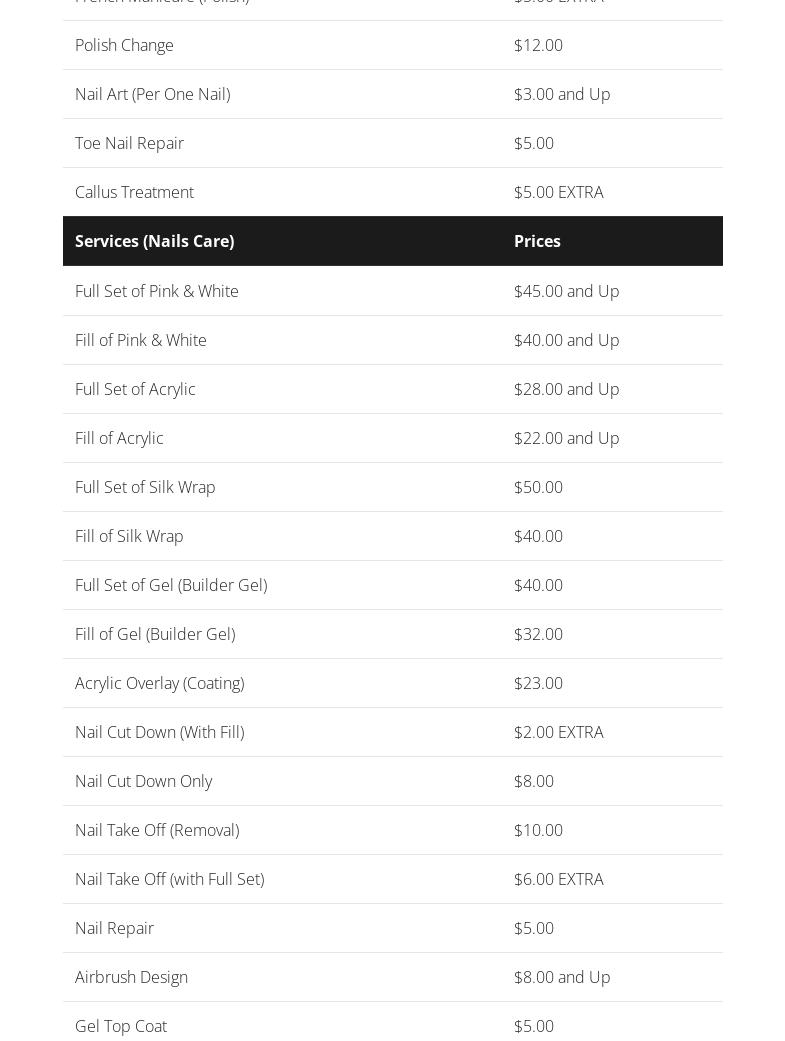Click the Fill of Pink & White row

[140, 340]
